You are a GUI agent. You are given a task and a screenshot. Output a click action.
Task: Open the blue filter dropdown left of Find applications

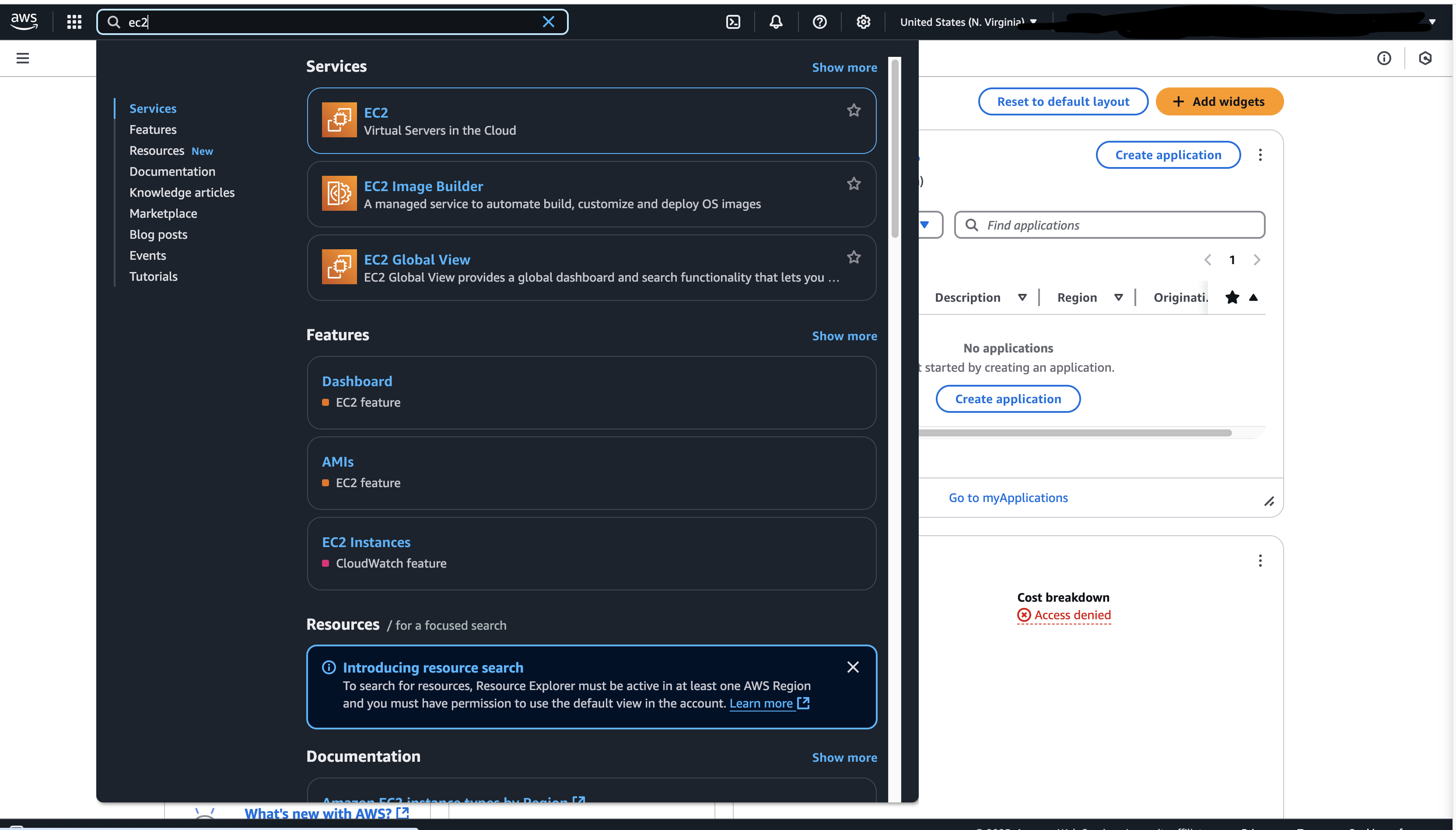[x=925, y=225]
